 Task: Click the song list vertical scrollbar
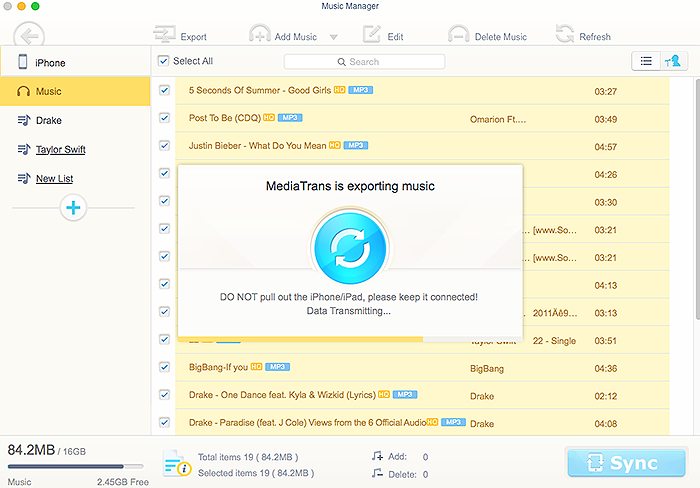[697, 199]
